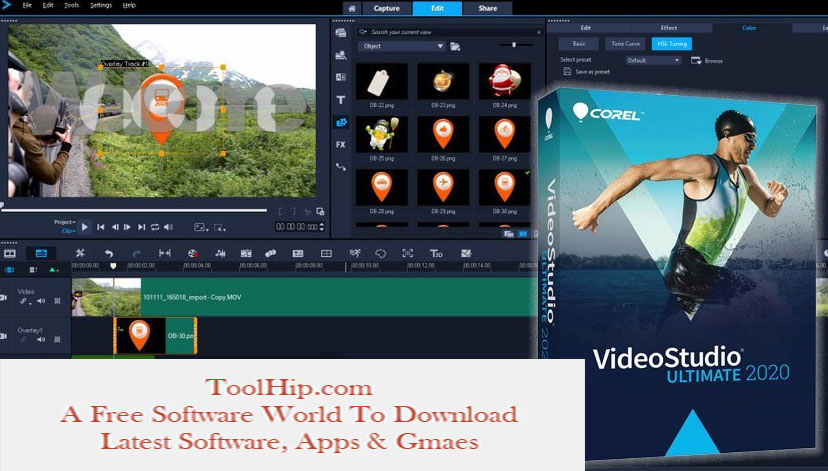Switch to Storyboard view
This screenshot has height=471, width=828.
click(x=10, y=253)
